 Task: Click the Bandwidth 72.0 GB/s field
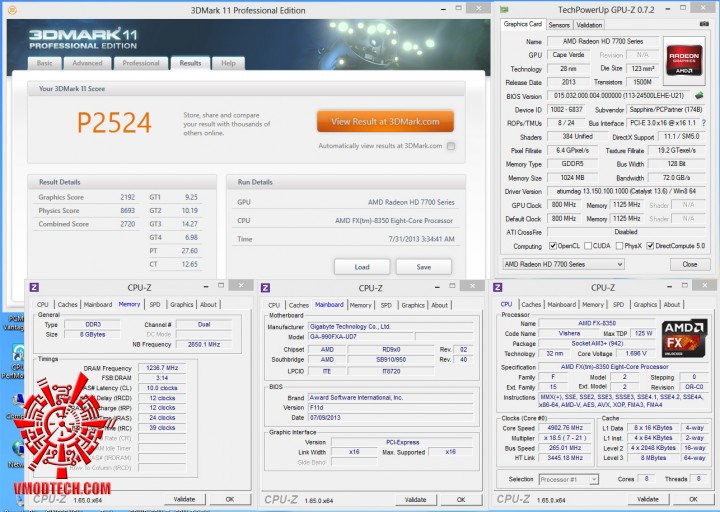point(676,178)
